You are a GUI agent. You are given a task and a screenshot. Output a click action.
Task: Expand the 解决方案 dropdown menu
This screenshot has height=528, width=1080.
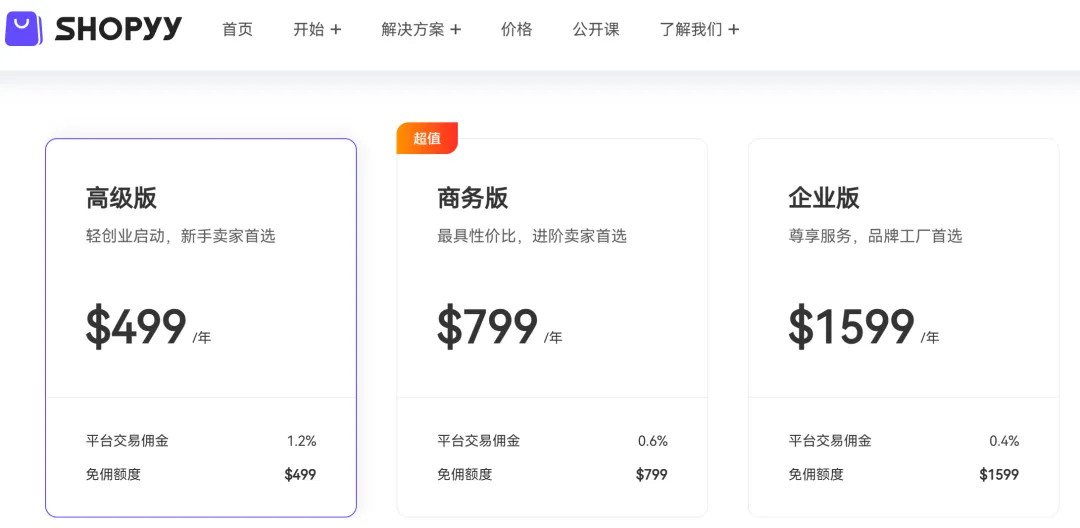tap(421, 29)
